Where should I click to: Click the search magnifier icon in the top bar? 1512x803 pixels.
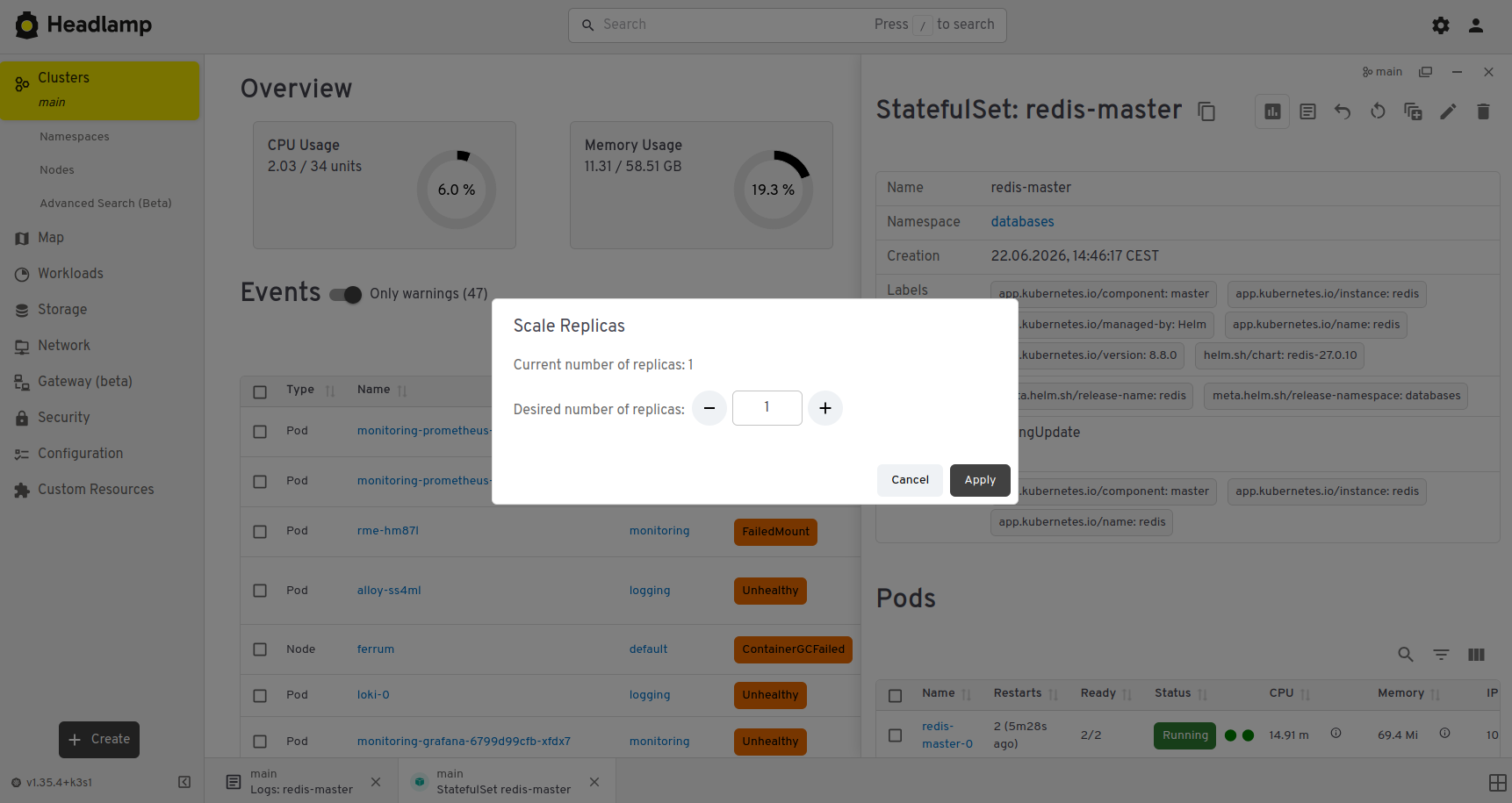tap(588, 25)
